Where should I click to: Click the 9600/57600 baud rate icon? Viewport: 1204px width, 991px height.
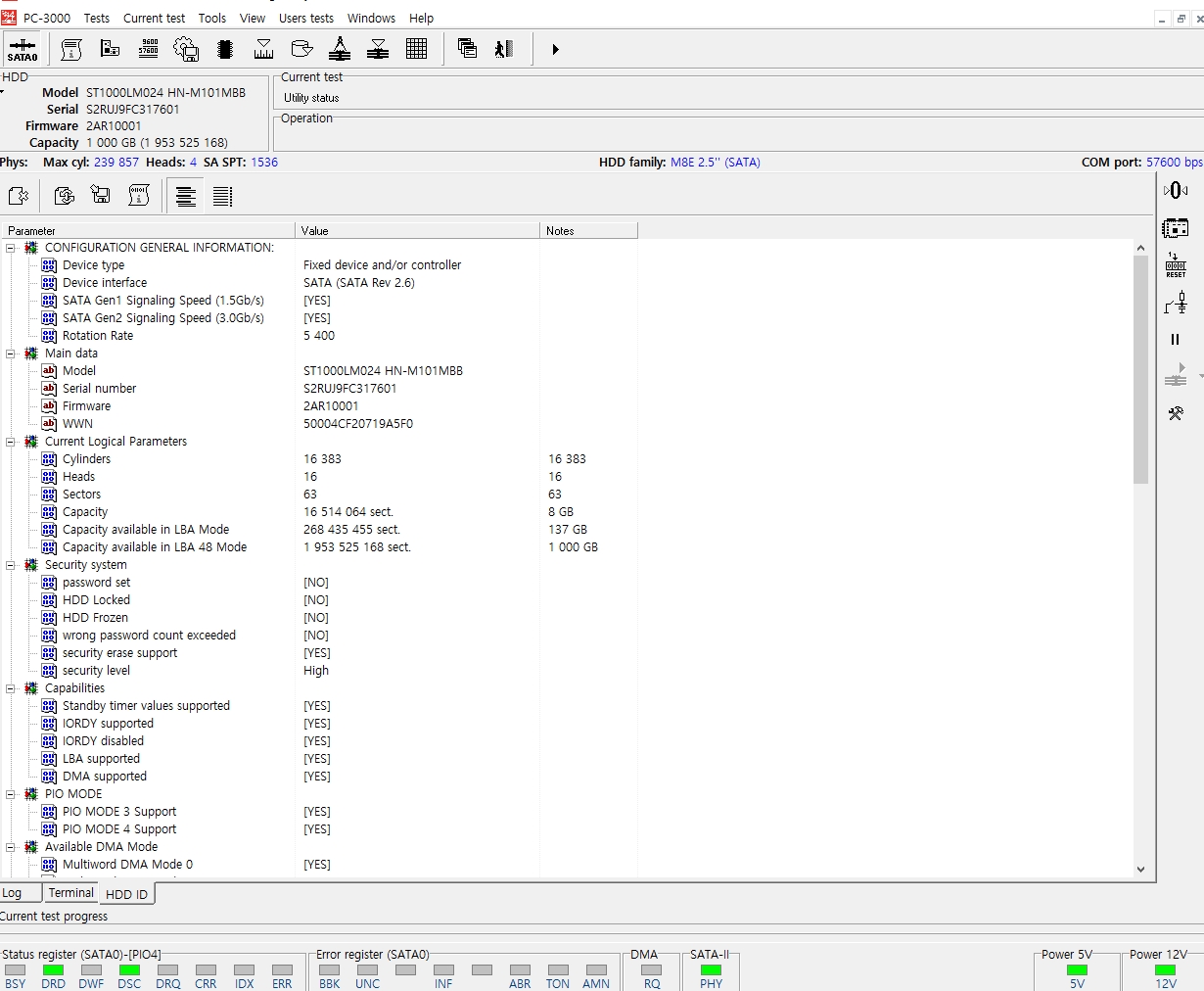click(149, 49)
